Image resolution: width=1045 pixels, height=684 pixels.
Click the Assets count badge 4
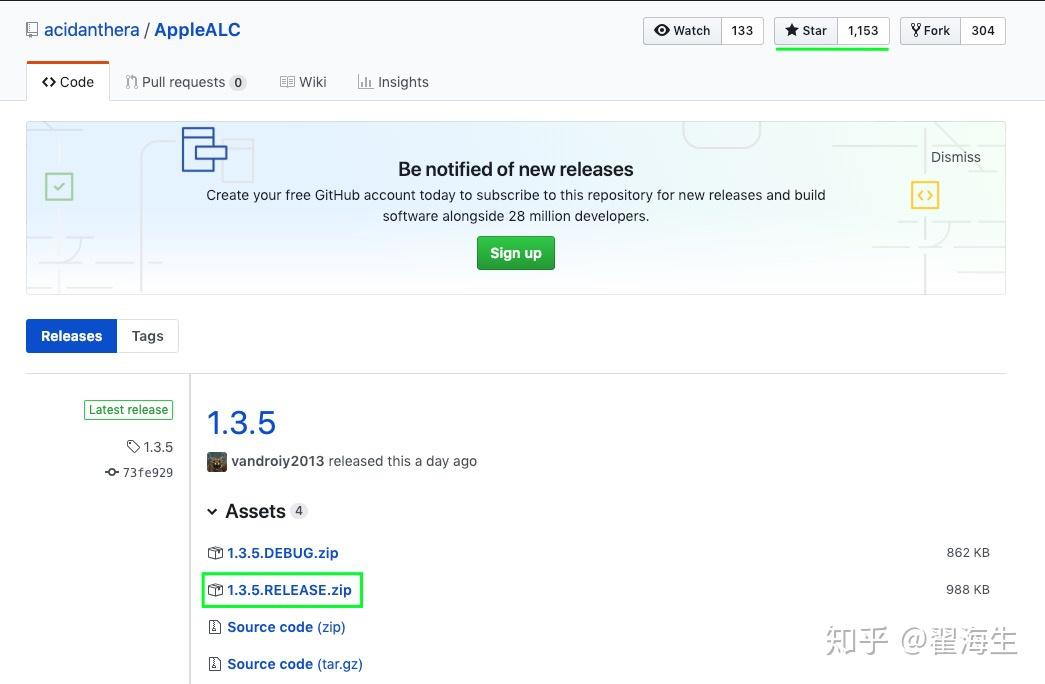pos(299,511)
